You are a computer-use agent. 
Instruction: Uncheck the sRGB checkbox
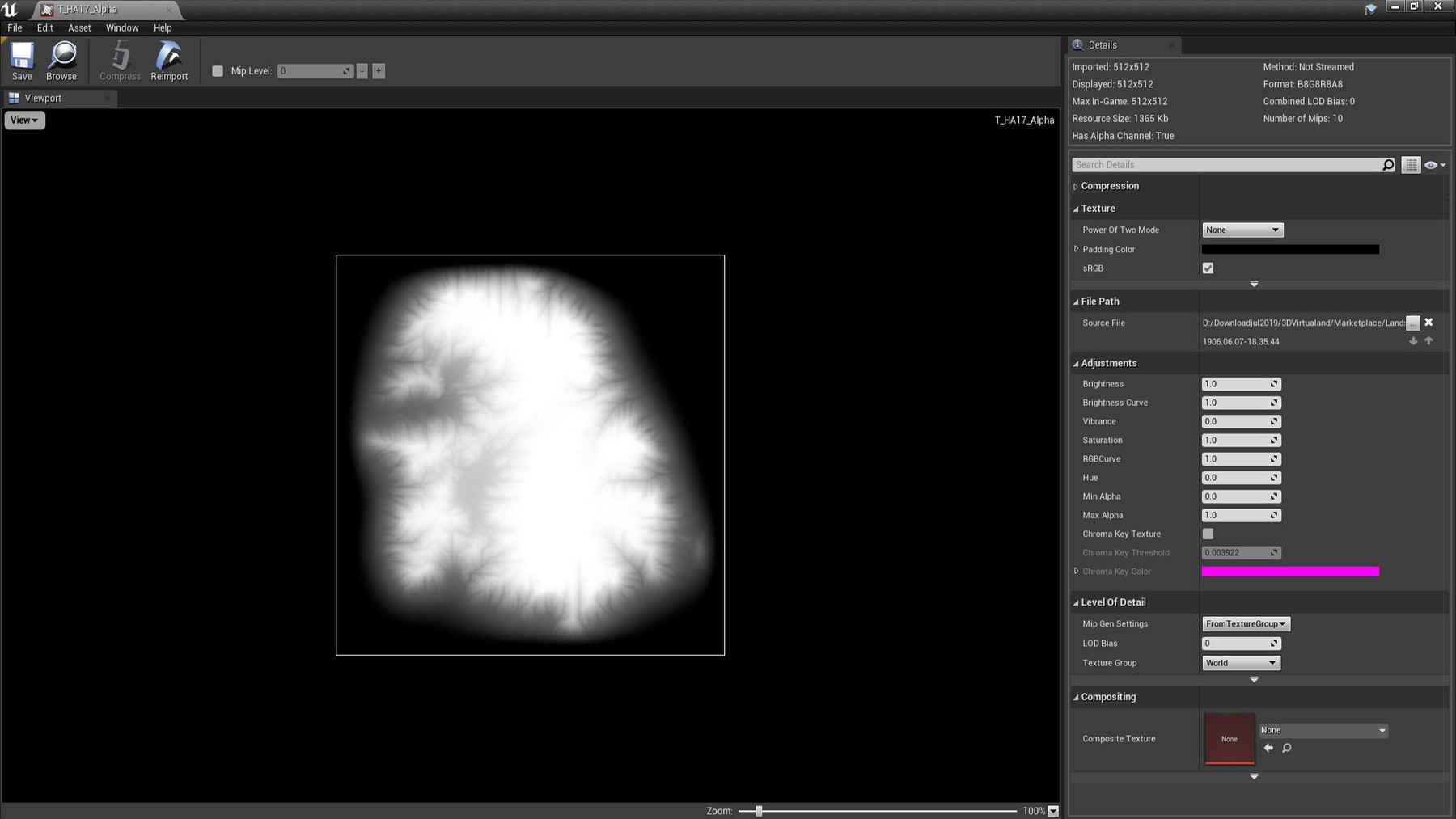tap(1208, 268)
